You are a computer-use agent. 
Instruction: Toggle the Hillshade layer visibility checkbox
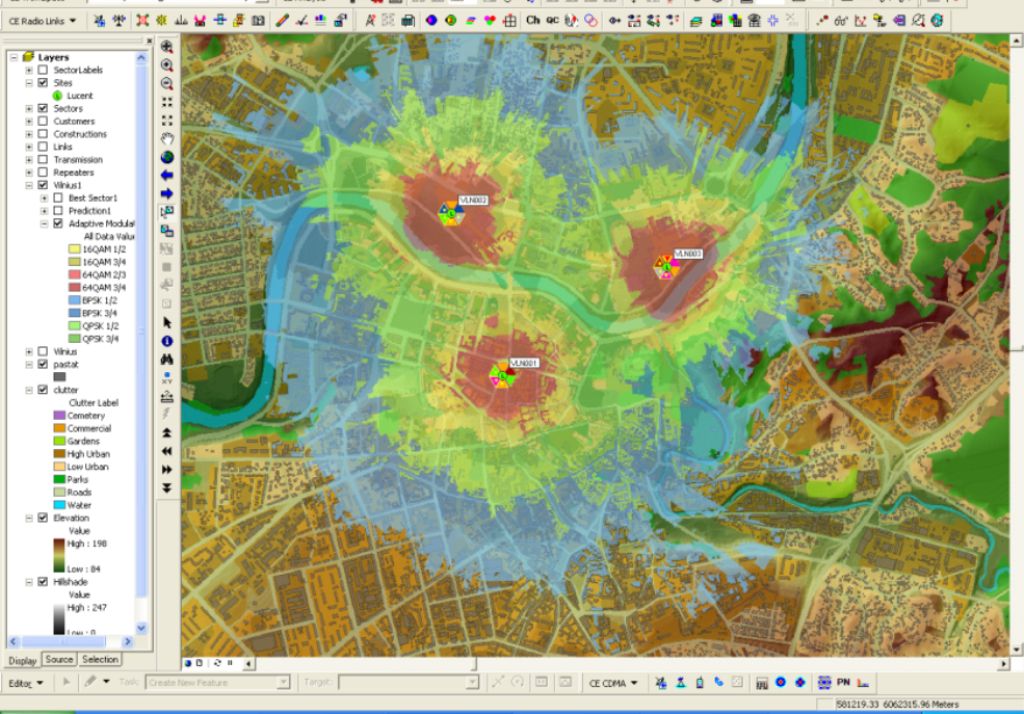pos(42,581)
